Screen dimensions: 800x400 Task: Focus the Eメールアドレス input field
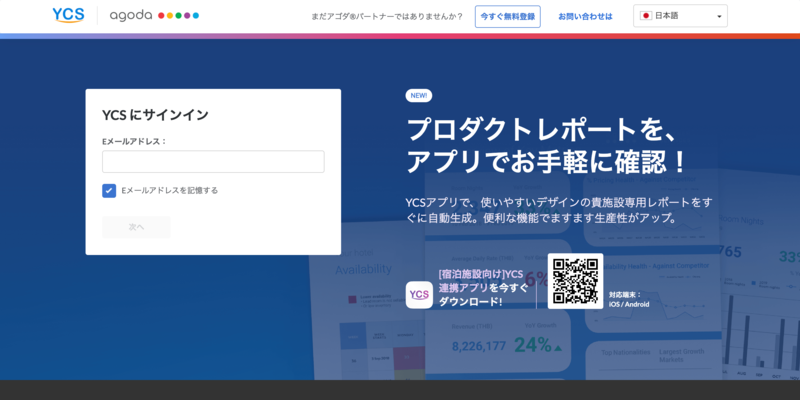point(213,162)
